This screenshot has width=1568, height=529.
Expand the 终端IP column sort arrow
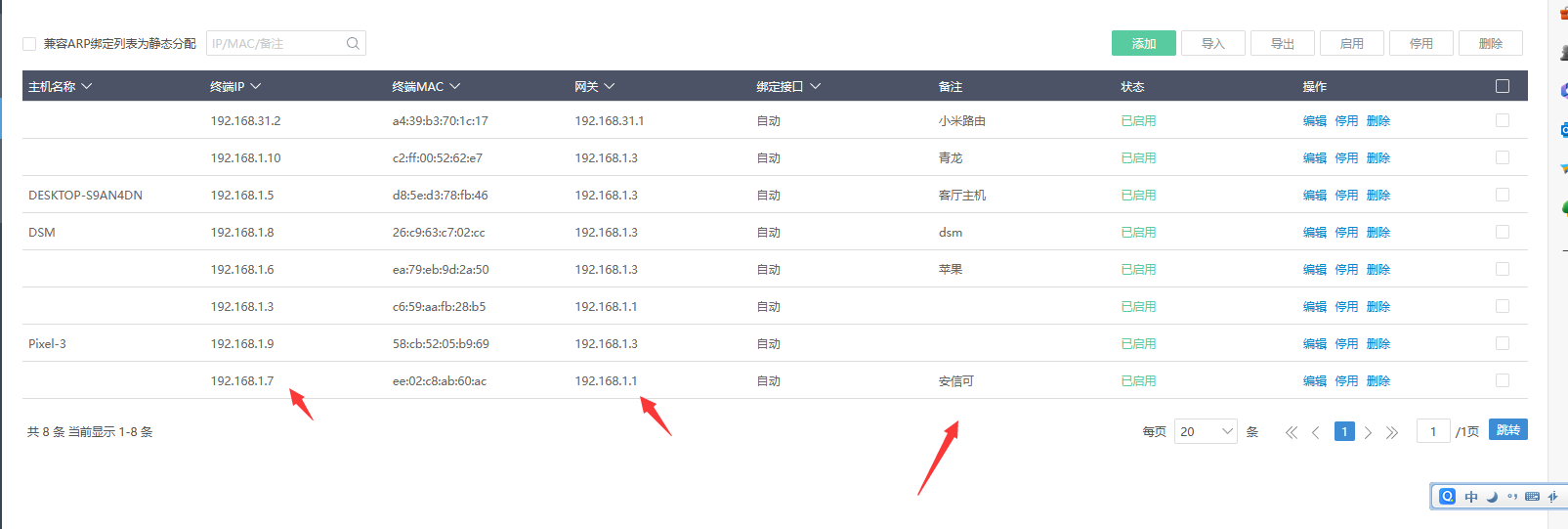pos(256,86)
